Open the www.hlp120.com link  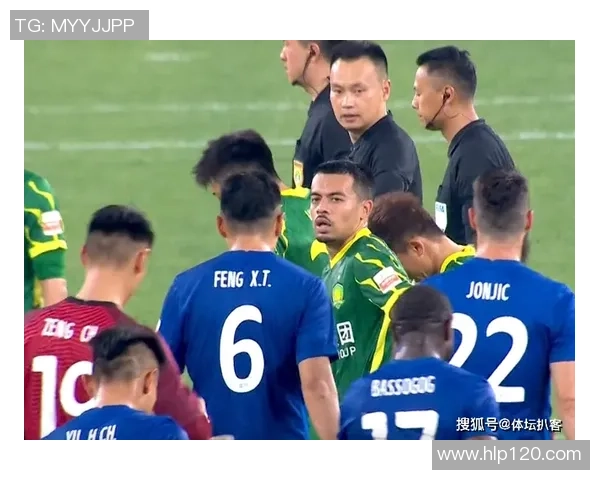[x=510, y=455]
